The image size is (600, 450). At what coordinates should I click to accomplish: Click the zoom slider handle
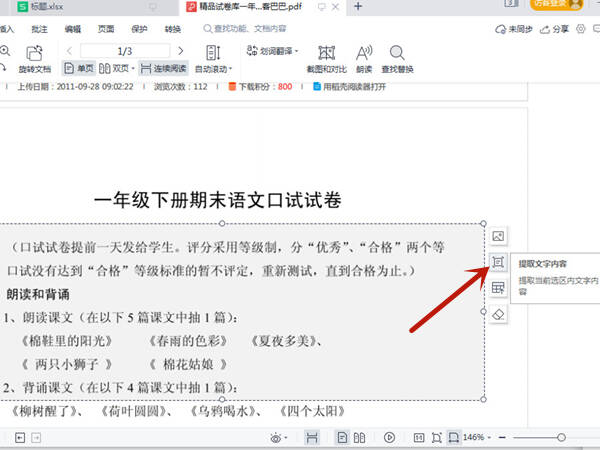pos(561,437)
